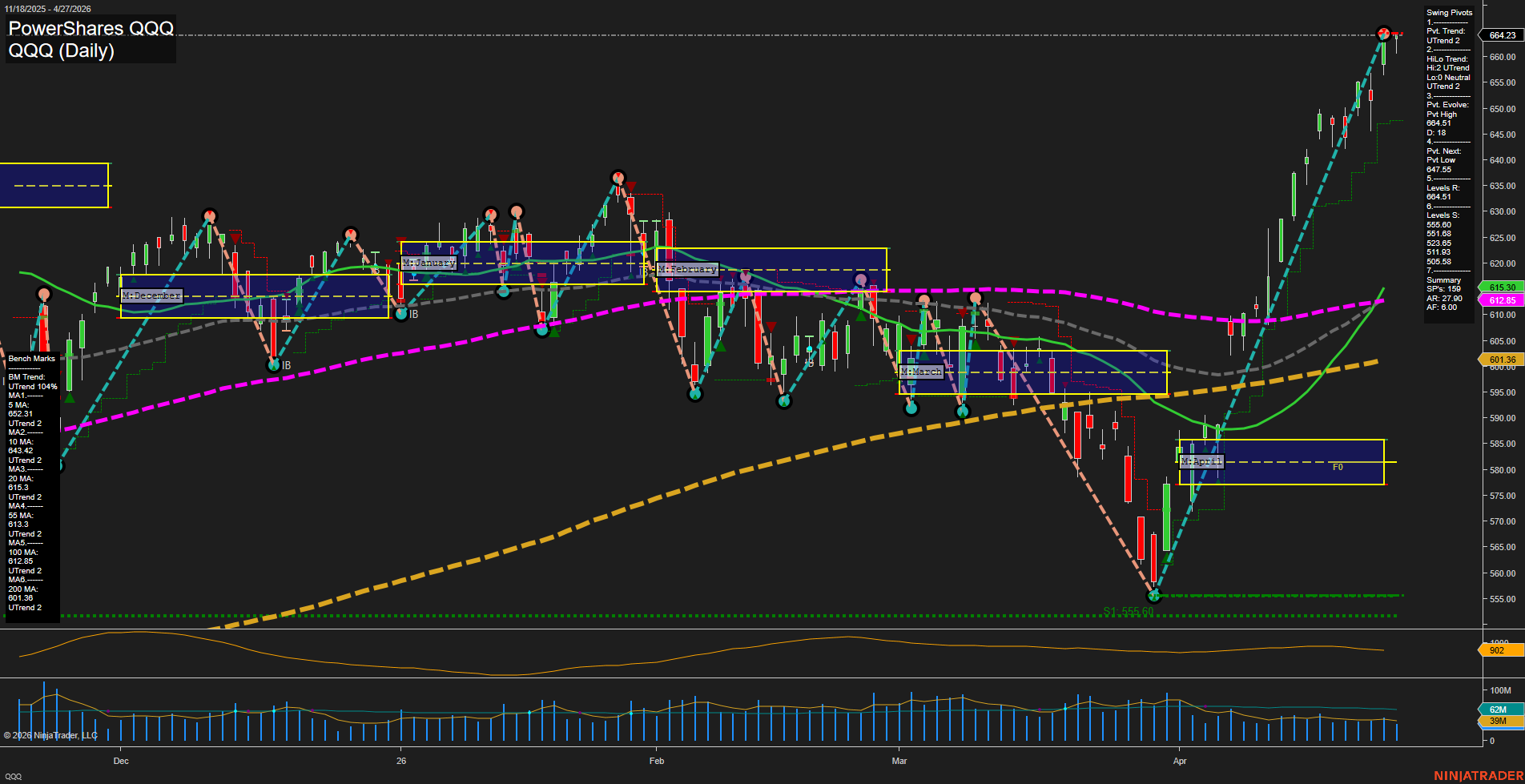Select the M:February range label
Screen dimensions: 1525x784
click(687, 270)
